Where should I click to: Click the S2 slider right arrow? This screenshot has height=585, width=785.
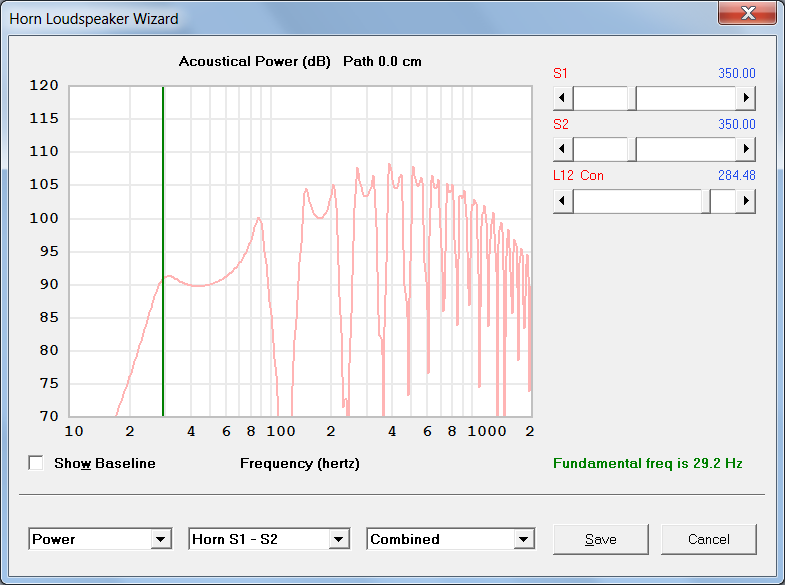coord(745,149)
